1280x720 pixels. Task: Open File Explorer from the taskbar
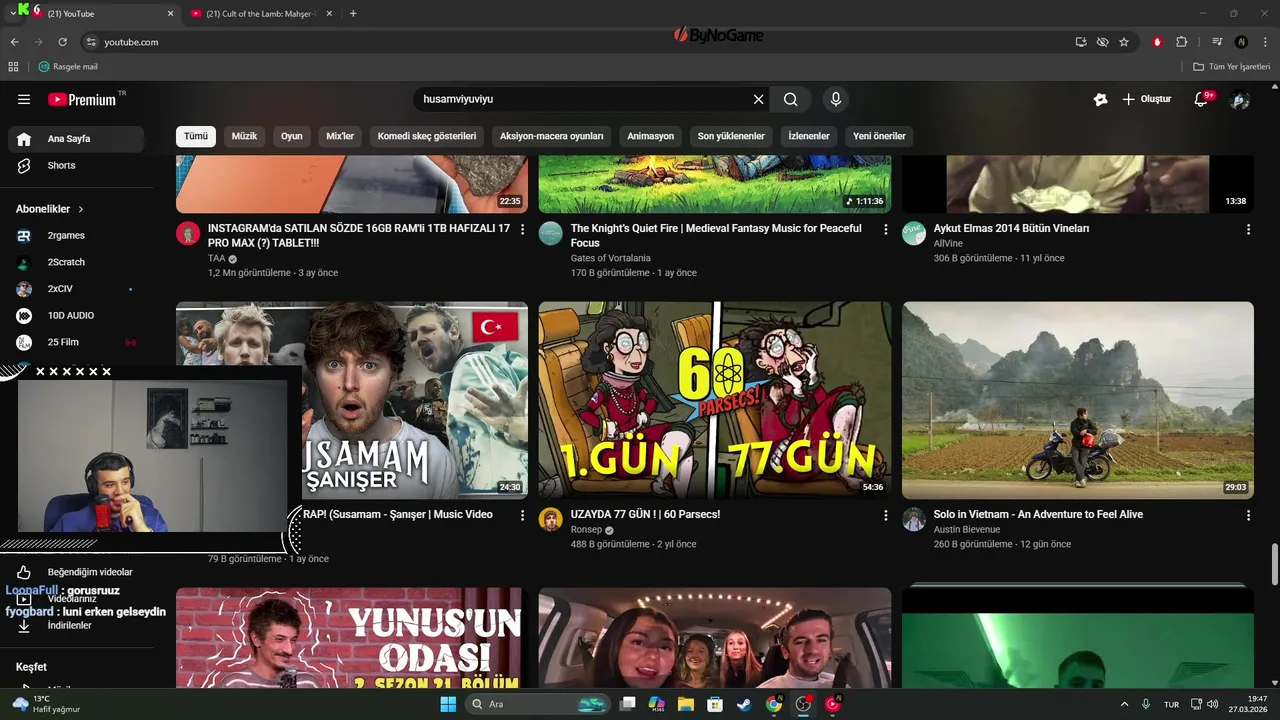pyautogui.click(x=686, y=704)
